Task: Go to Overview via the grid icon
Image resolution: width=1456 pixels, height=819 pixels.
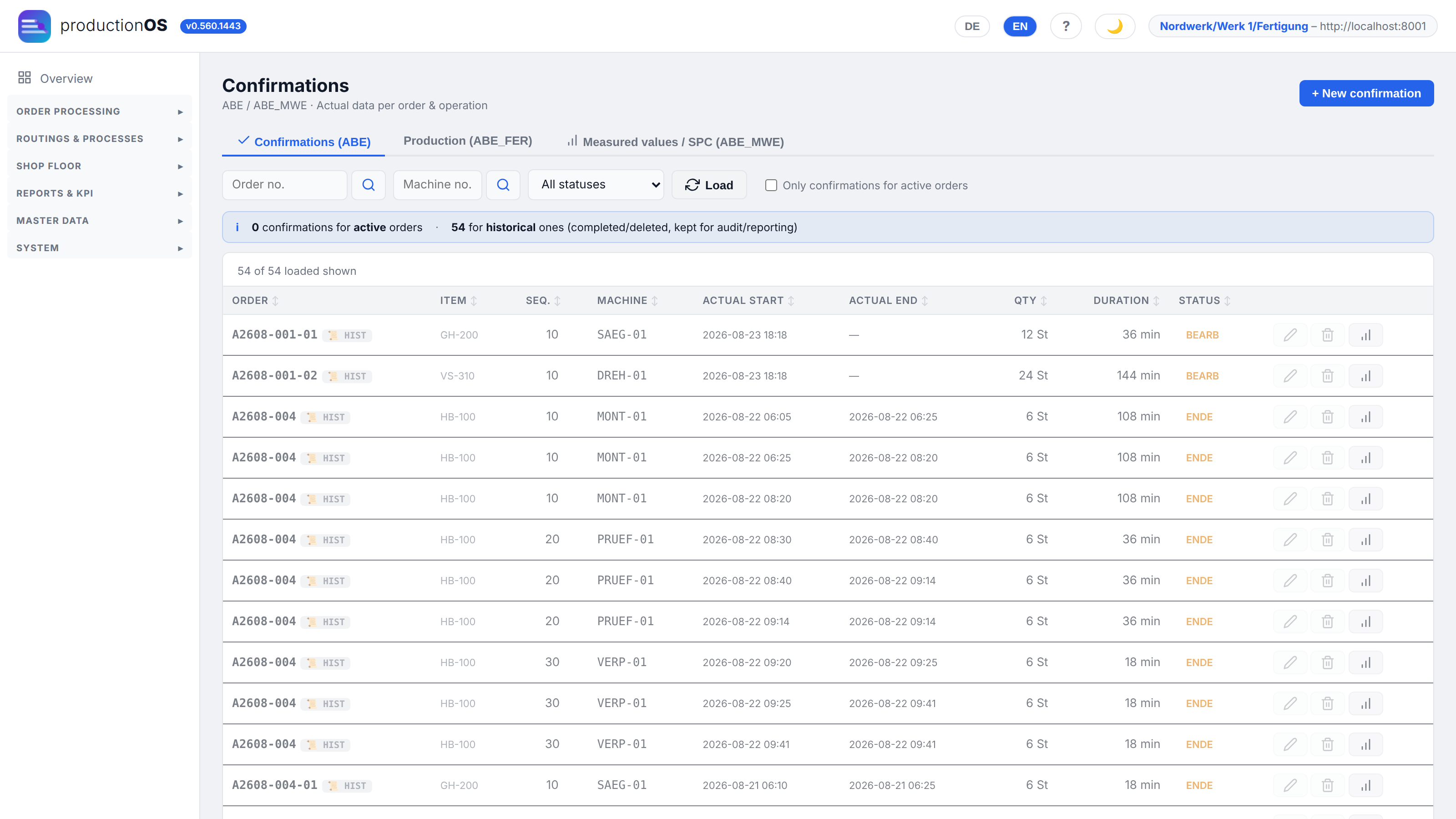Action: tap(24, 78)
